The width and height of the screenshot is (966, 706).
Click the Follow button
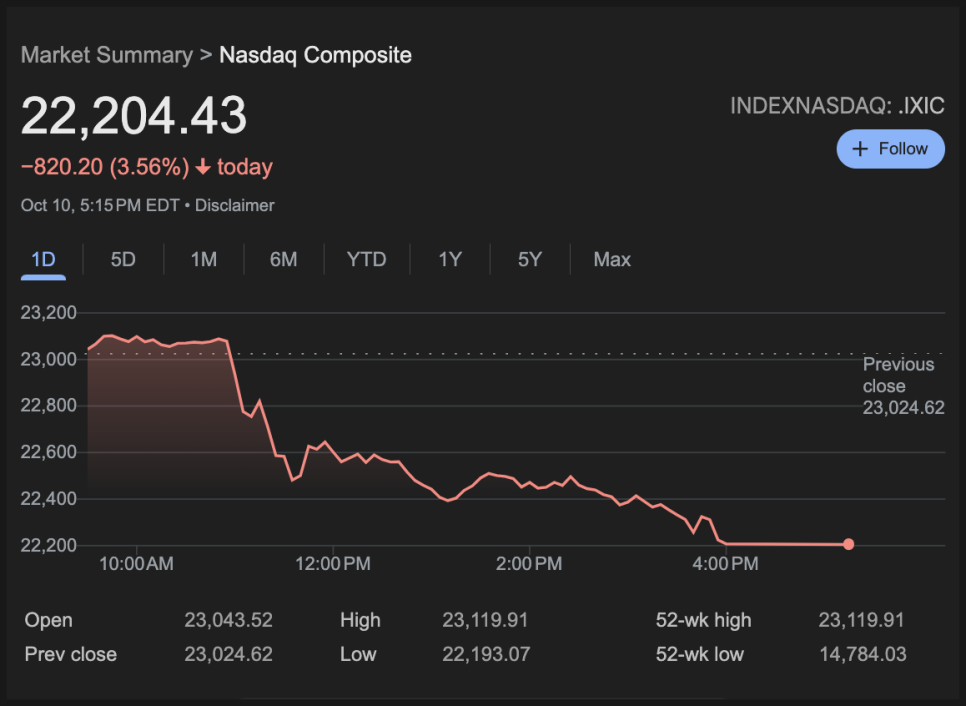[890, 149]
